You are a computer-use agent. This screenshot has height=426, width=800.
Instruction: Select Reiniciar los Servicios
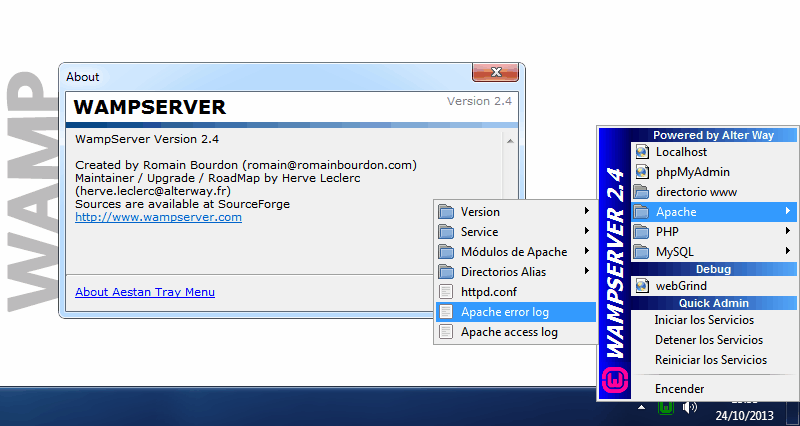[714, 360]
